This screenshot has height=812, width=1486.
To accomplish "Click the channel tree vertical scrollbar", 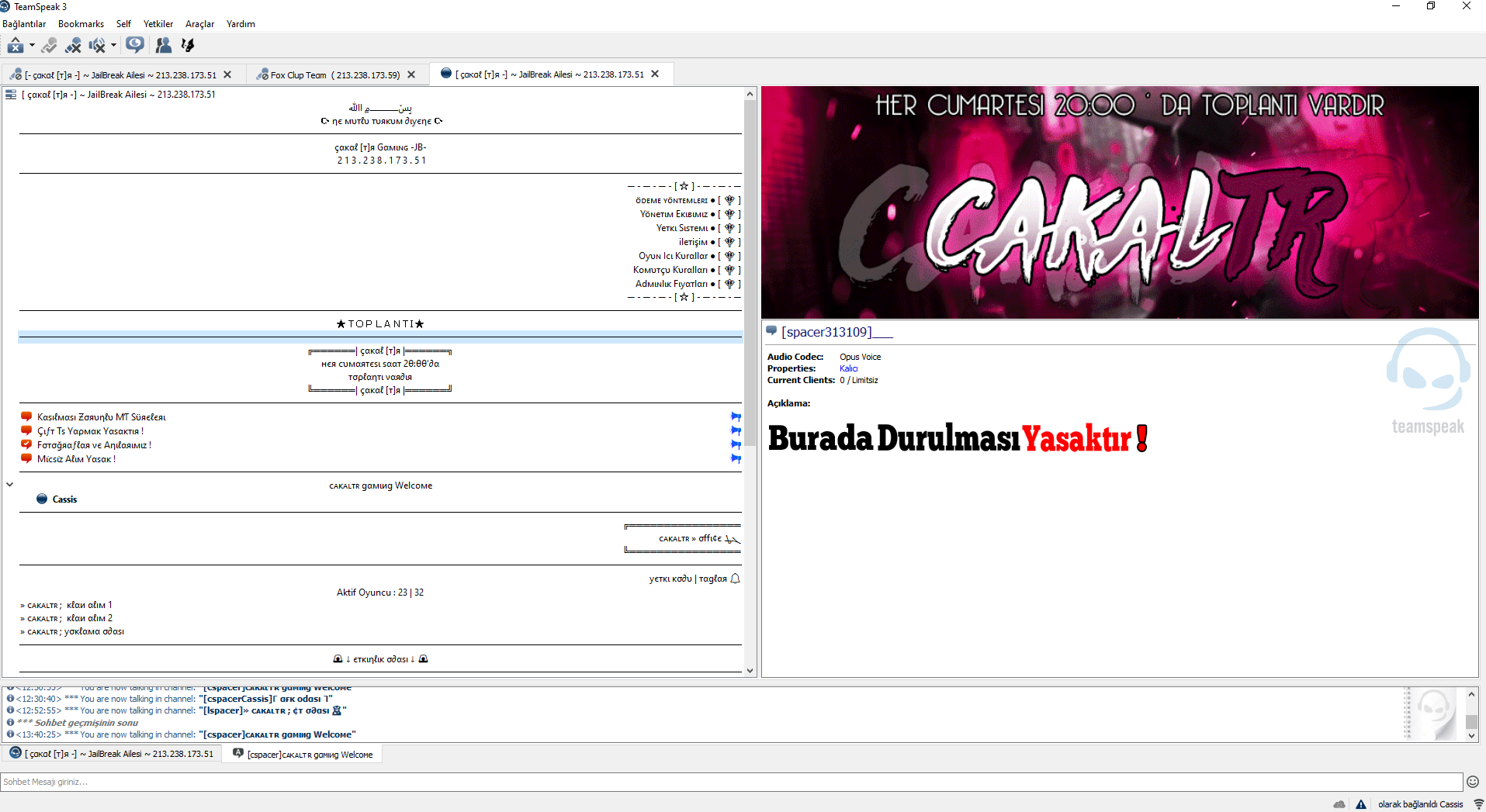I will 750,382.
